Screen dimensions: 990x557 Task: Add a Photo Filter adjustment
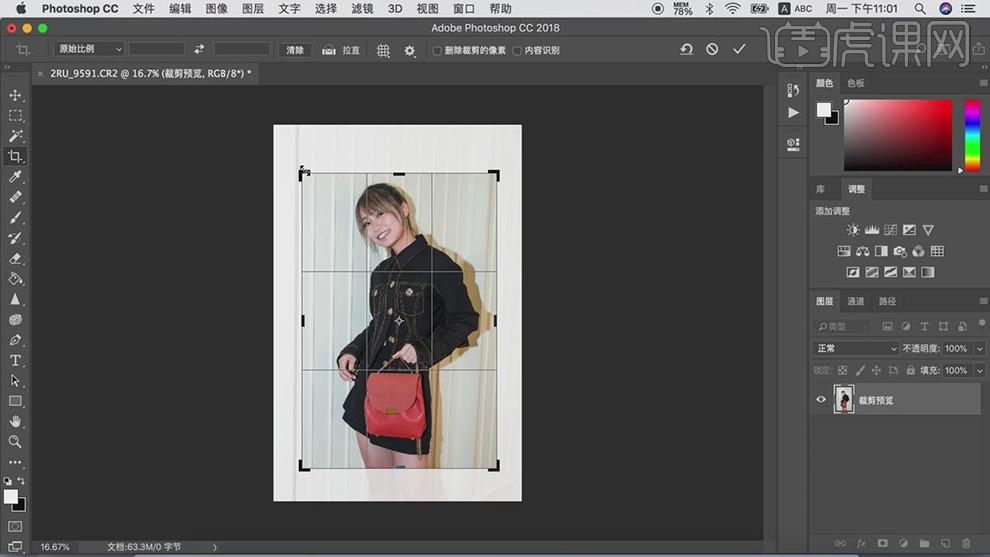(900, 251)
